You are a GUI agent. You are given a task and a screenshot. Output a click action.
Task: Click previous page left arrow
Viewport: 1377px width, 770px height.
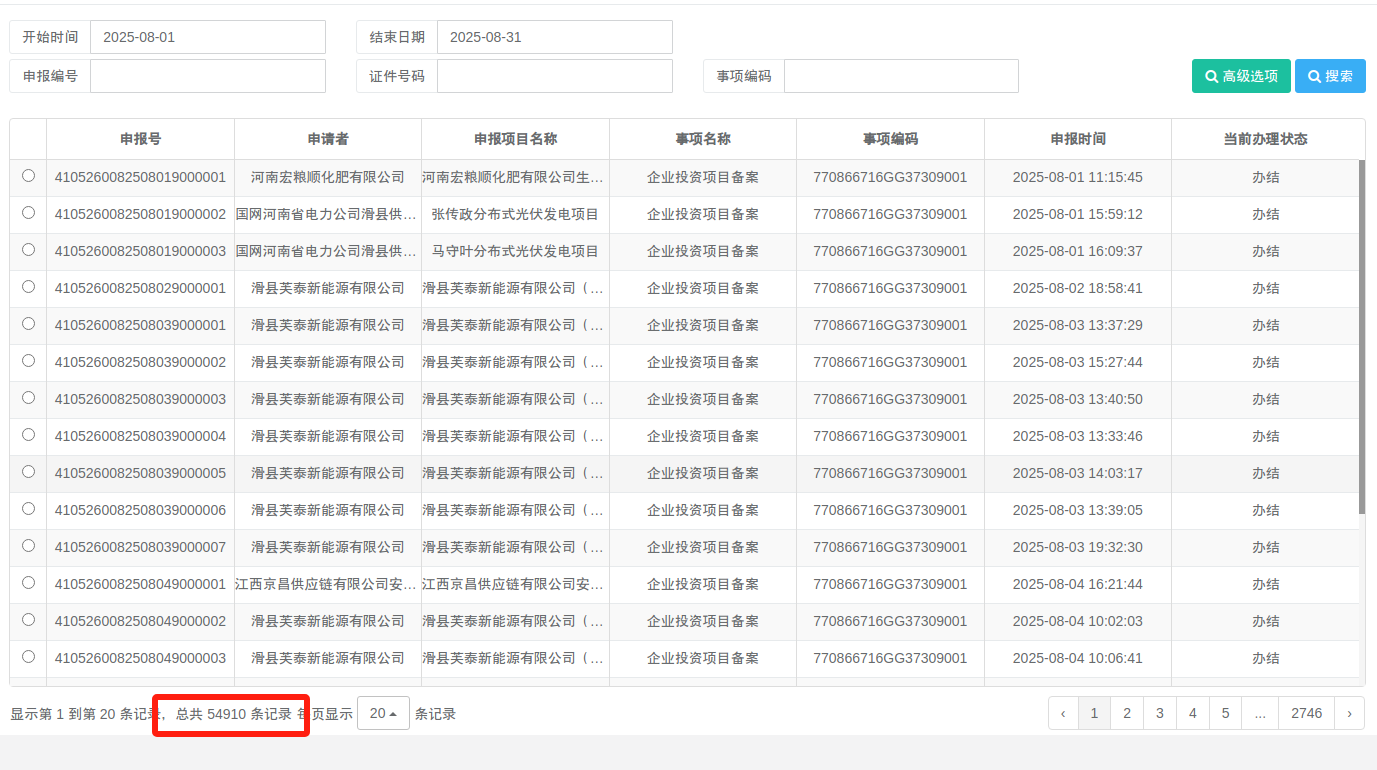coord(1062,713)
